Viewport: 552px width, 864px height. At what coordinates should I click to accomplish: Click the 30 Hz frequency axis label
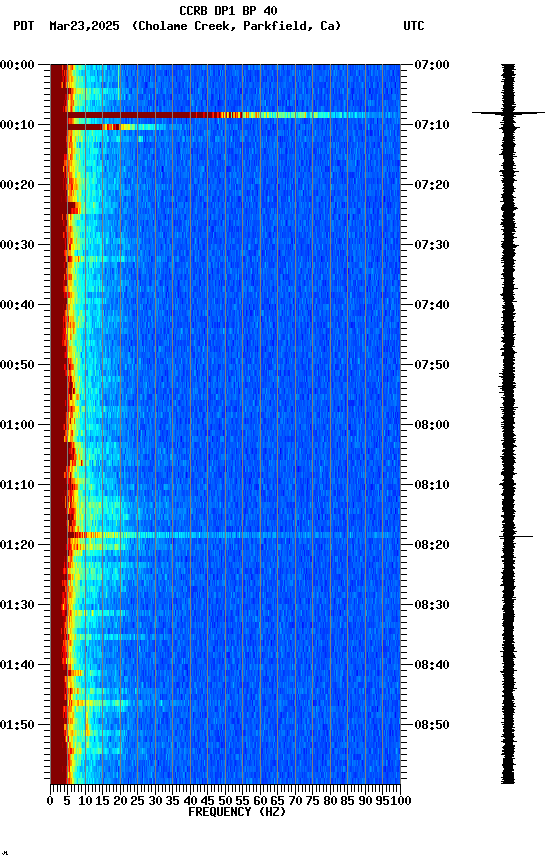click(155, 802)
